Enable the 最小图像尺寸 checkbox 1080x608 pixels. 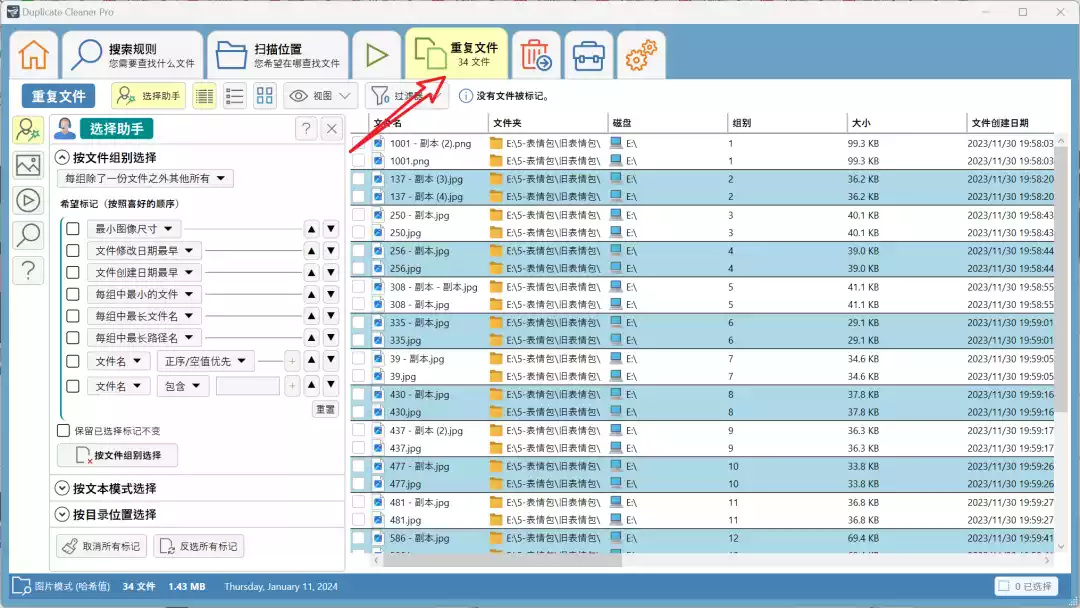click(73, 229)
